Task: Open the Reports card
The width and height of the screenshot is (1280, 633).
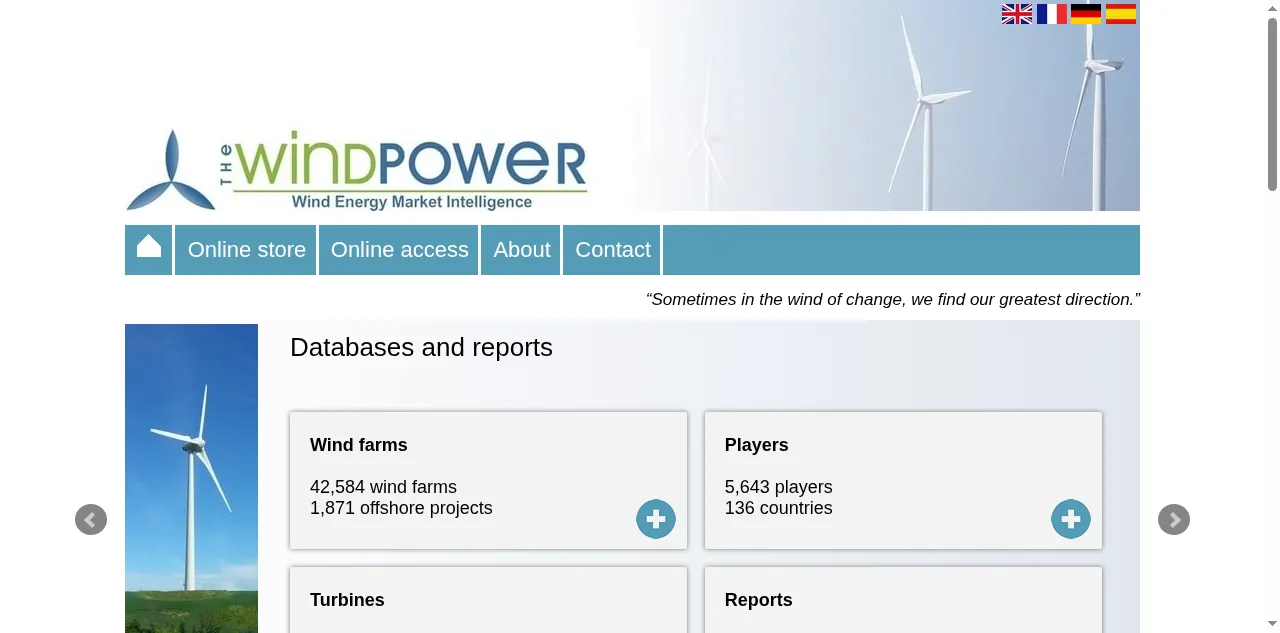Action: (903, 600)
